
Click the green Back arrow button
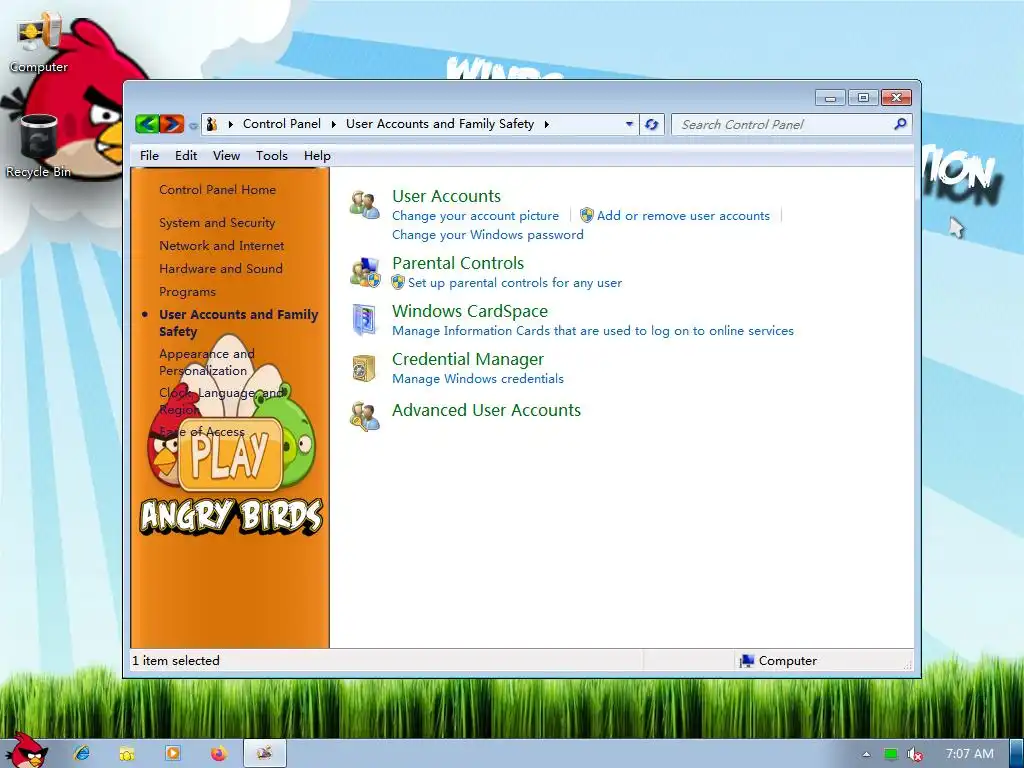148,123
